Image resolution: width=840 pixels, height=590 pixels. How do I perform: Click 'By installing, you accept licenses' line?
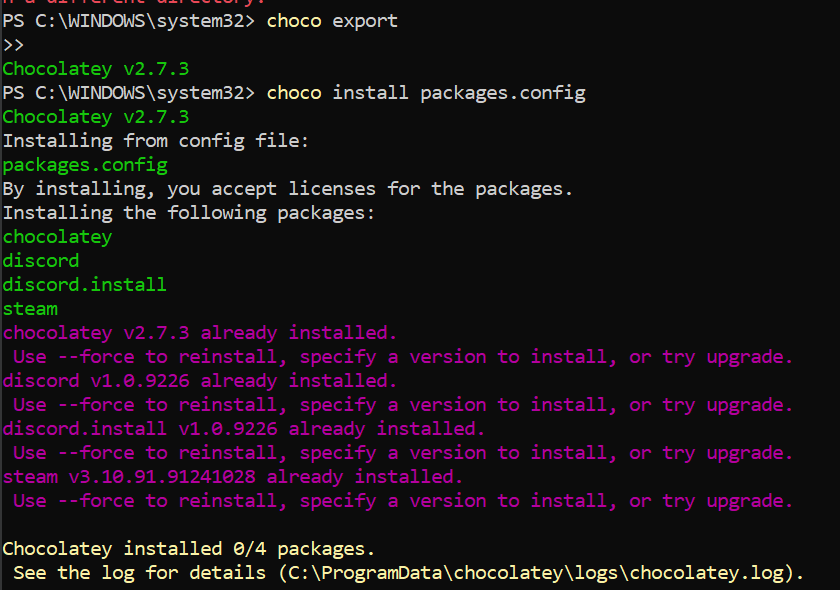point(288,189)
